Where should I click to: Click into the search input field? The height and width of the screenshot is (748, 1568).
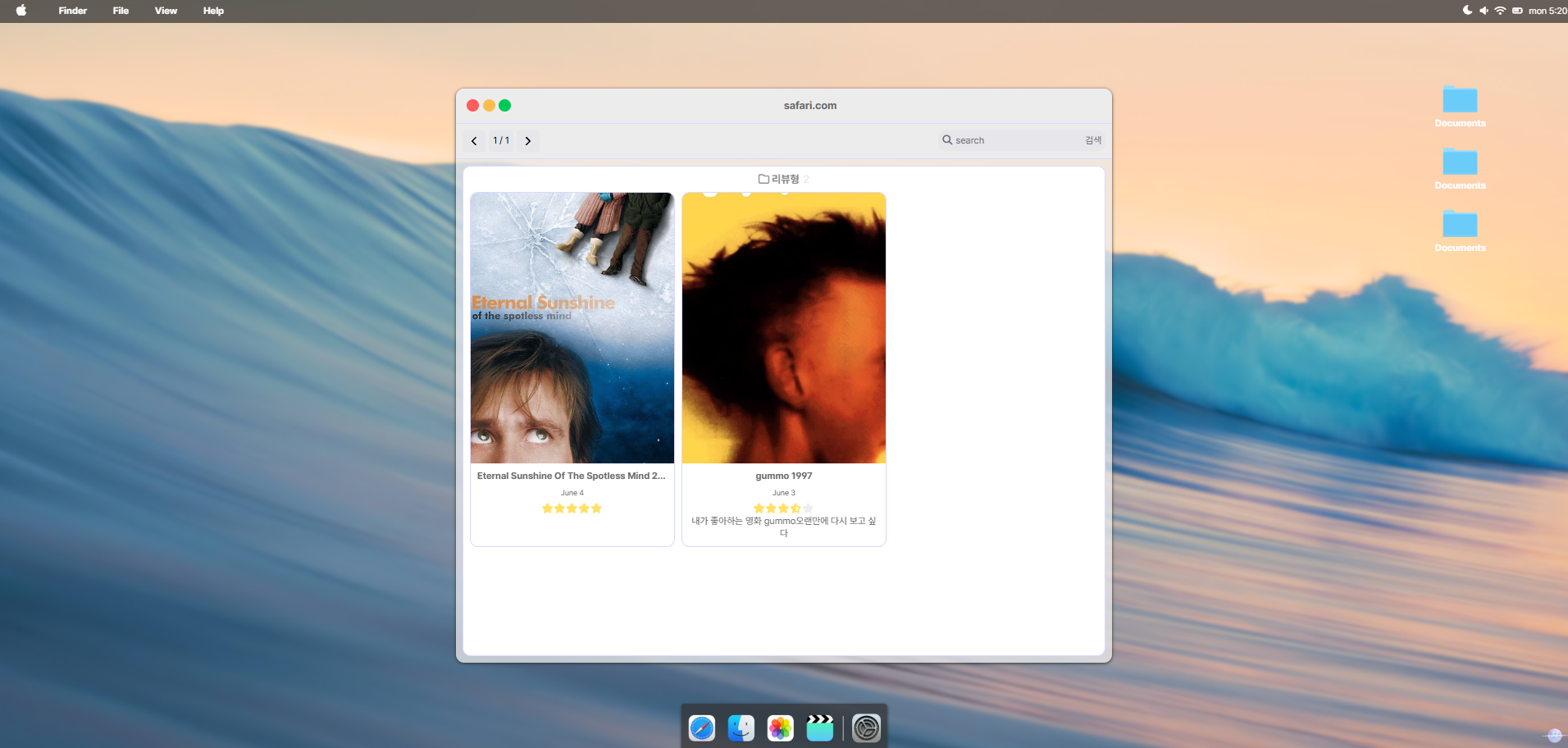coord(1017,140)
